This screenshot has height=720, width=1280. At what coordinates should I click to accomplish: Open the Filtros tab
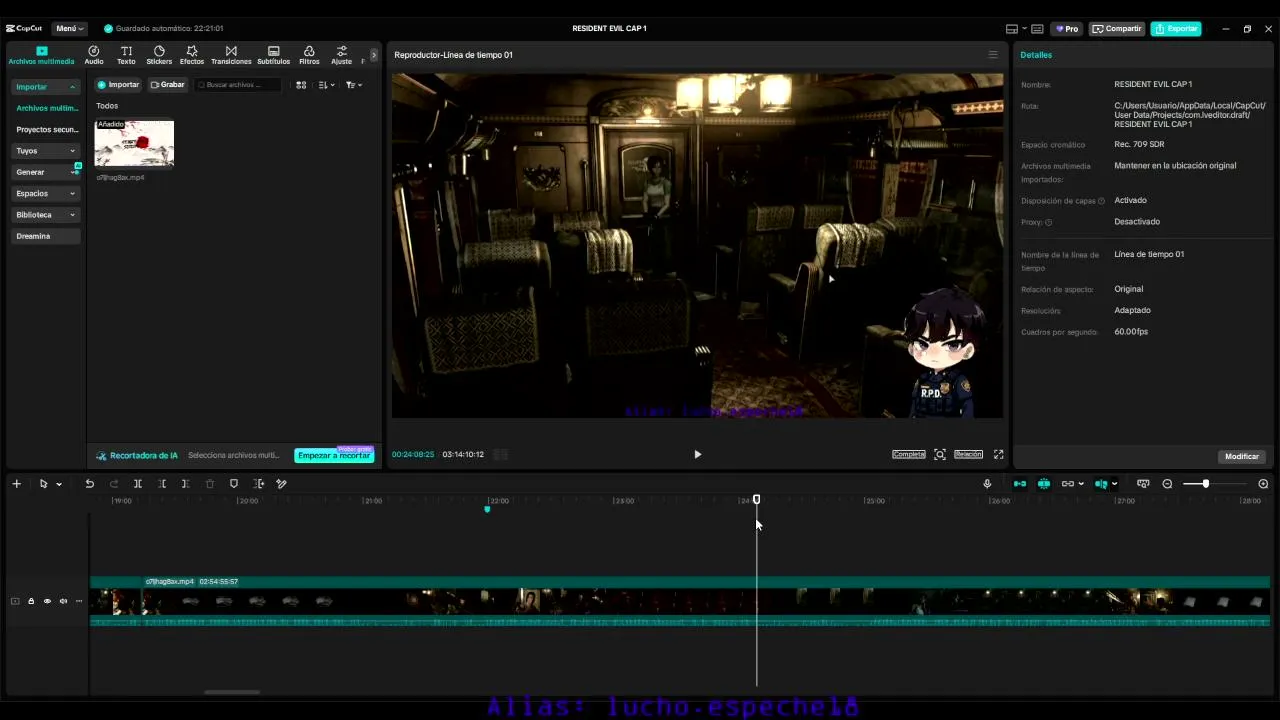pos(309,55)
